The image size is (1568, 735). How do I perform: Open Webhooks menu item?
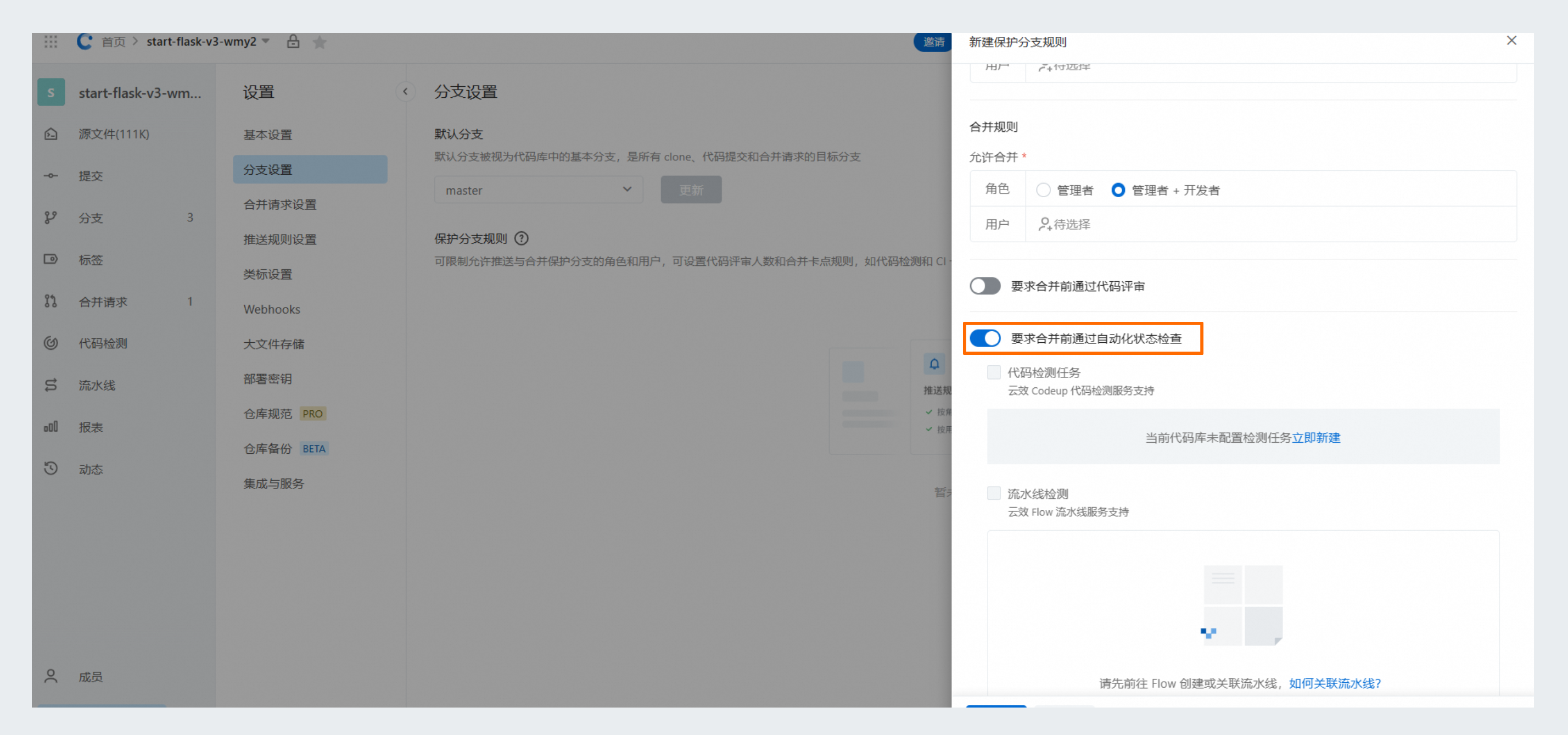pyautogui.click(x=310, y=309)
